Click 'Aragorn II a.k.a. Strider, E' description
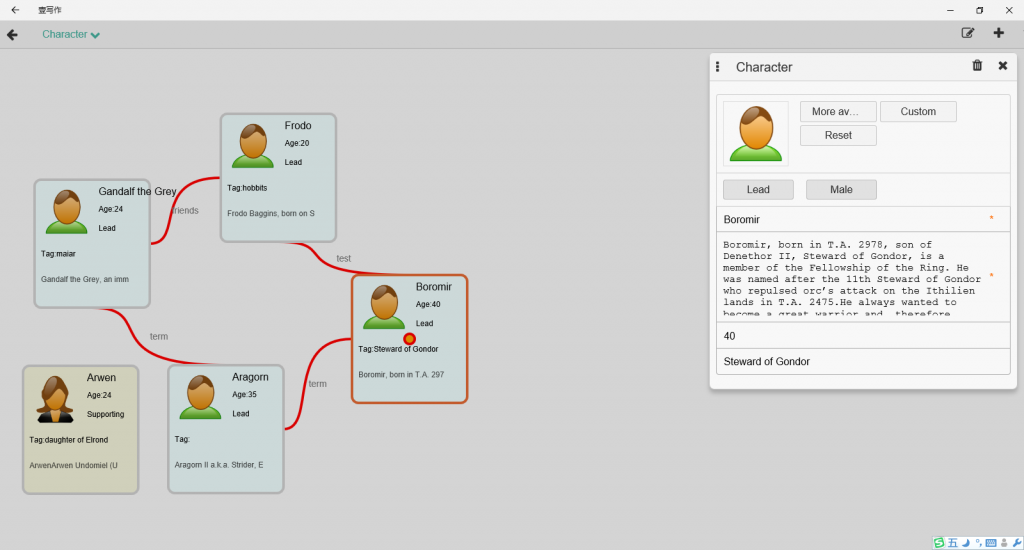Image resolution: width=1024 pixels, height=550 pixels. coord(219,464)
